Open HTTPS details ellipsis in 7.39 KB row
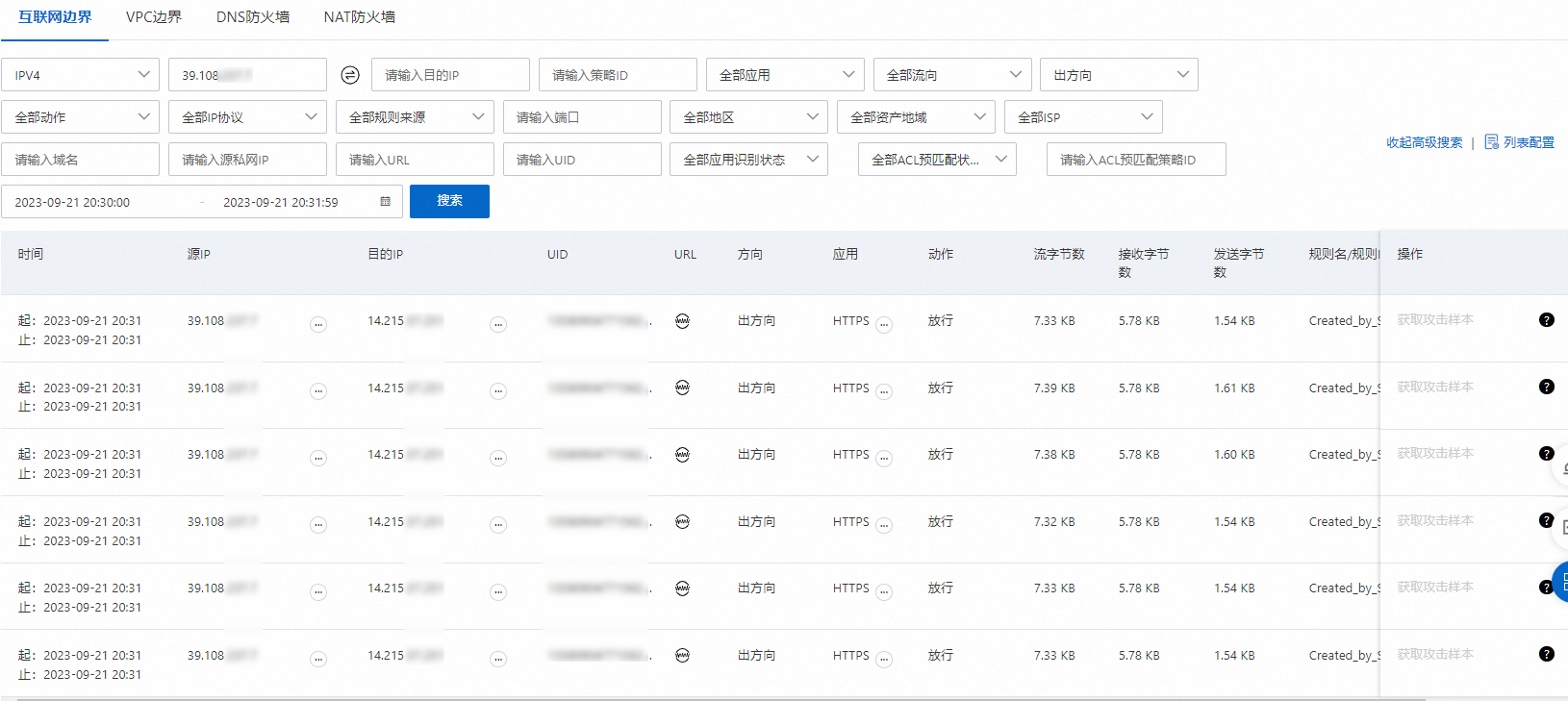1568x701 pixels. coord(884,391)
